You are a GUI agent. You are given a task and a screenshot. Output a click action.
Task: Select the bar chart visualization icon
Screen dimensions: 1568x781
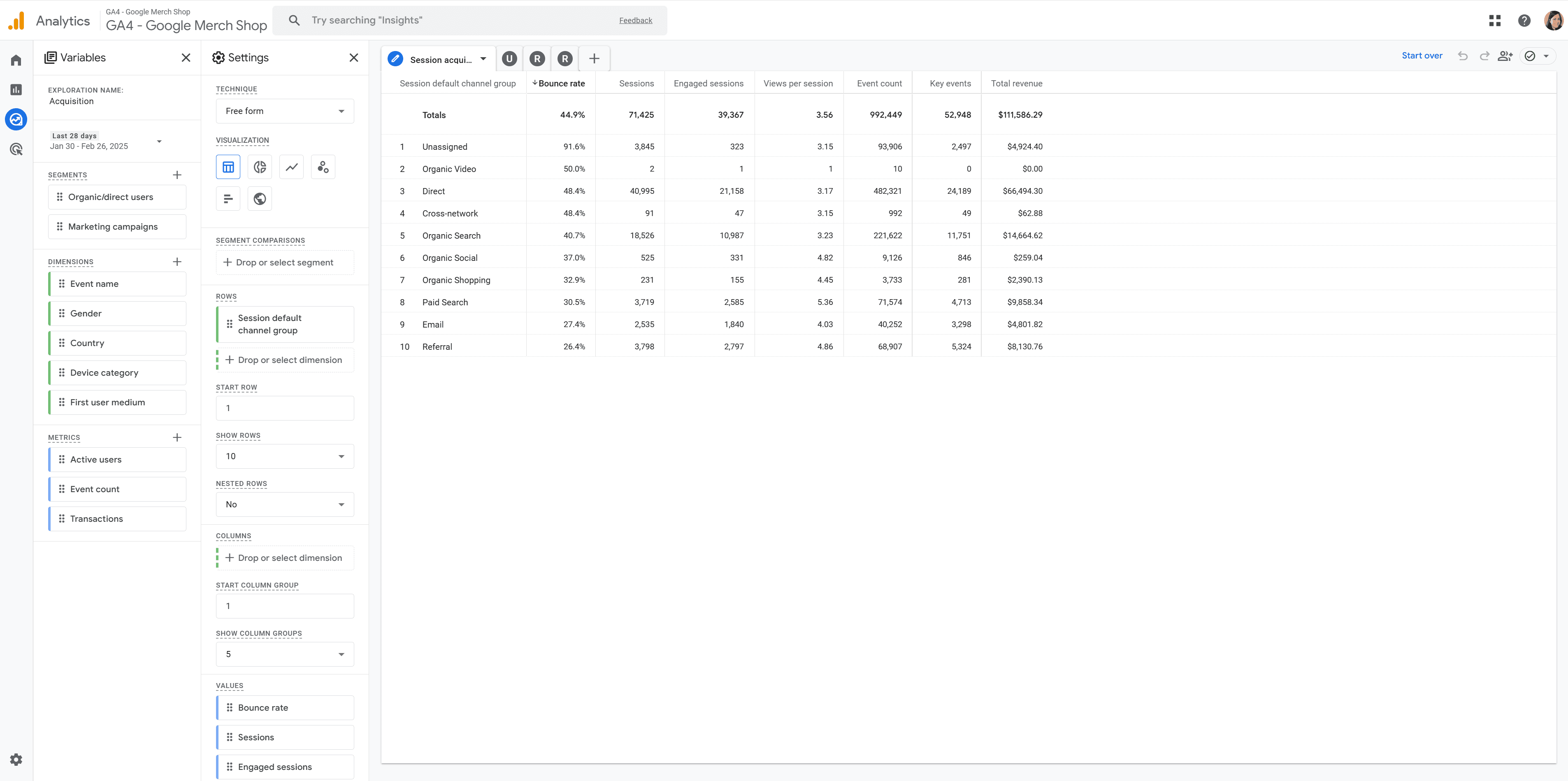pyautogui.click(x=228, y=198)
